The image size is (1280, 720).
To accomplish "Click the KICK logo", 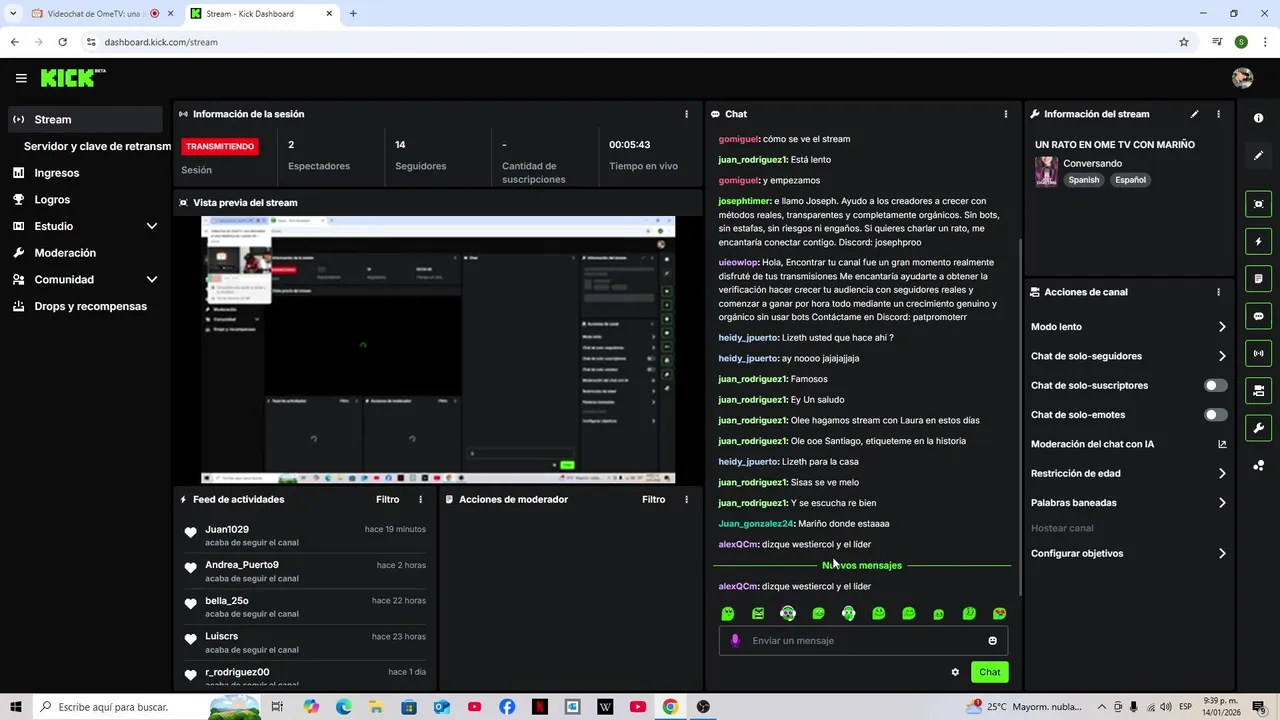I will coord(72,78).
